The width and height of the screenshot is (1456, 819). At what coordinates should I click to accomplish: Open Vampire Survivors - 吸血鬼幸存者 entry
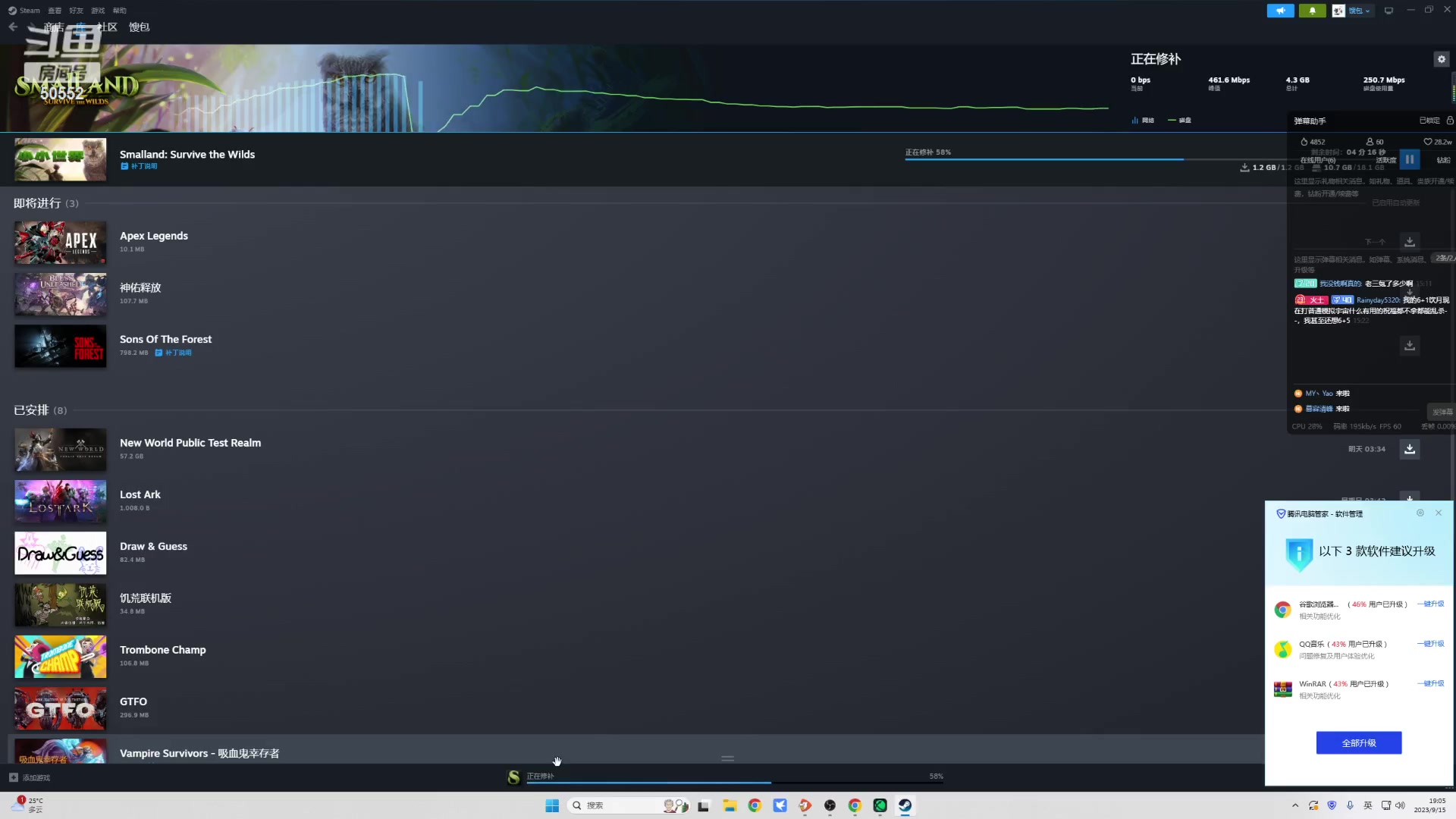pos(199,753)
